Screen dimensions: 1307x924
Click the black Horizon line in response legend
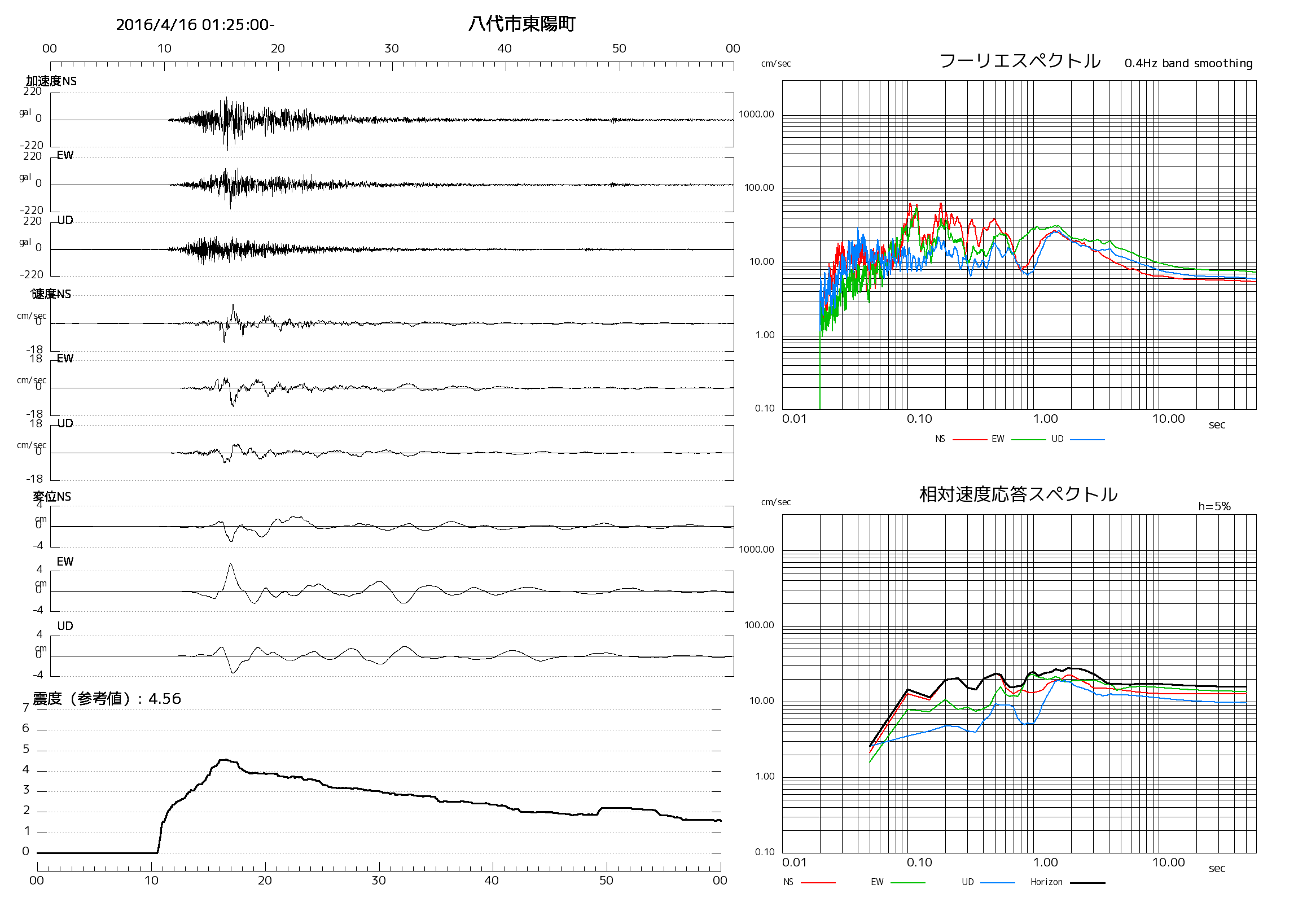[1087, 882]
